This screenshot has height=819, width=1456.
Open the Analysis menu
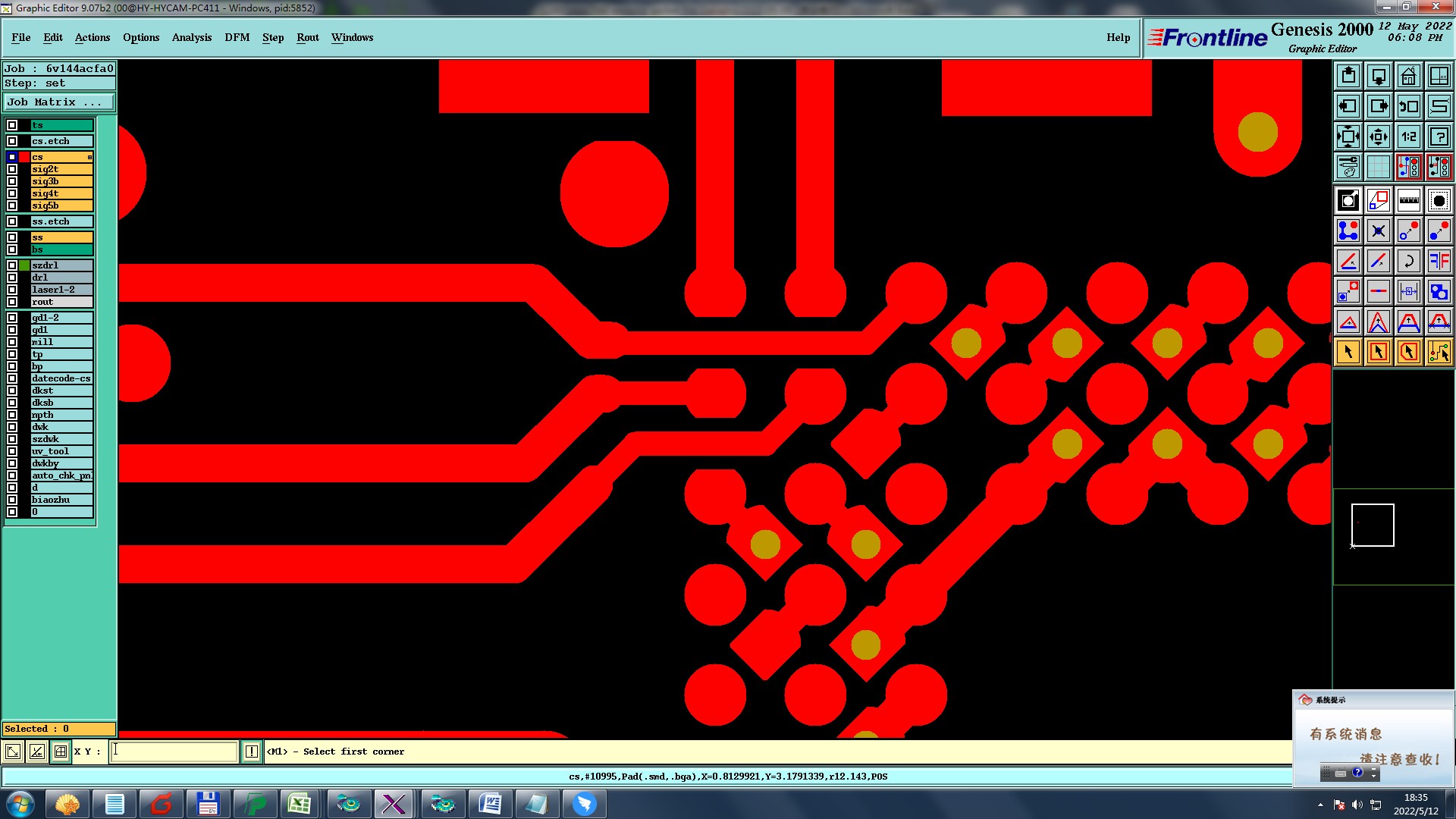coord(191,37)
